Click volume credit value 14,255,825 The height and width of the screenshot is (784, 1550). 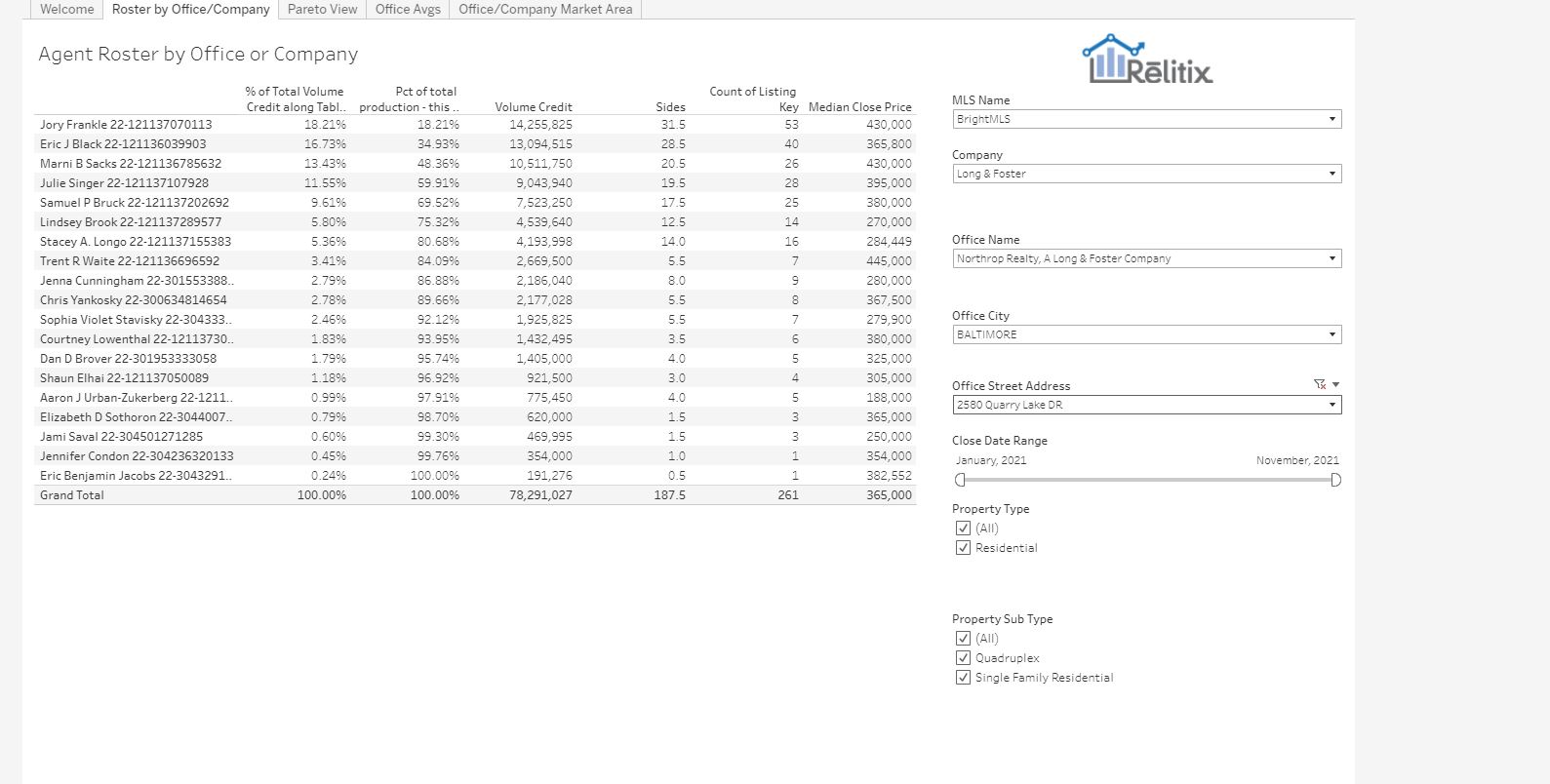[540, 125]
